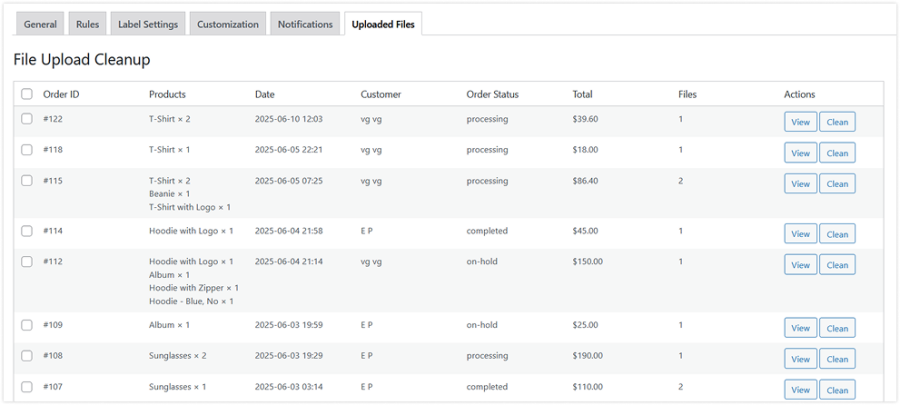This screenshot has height=405, width=900.
Task: Select the checkbox for order #115
Action: tap(27, 181)
